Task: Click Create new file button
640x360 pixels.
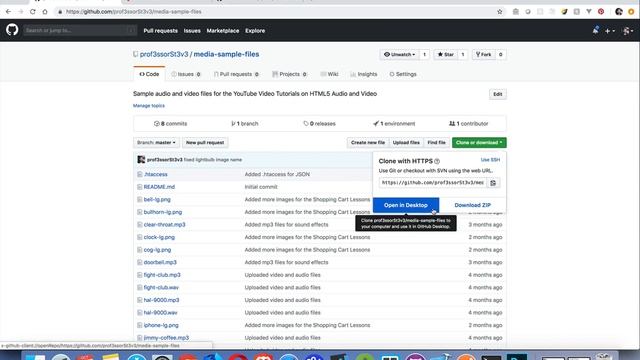Action: (x=368, y=142)
